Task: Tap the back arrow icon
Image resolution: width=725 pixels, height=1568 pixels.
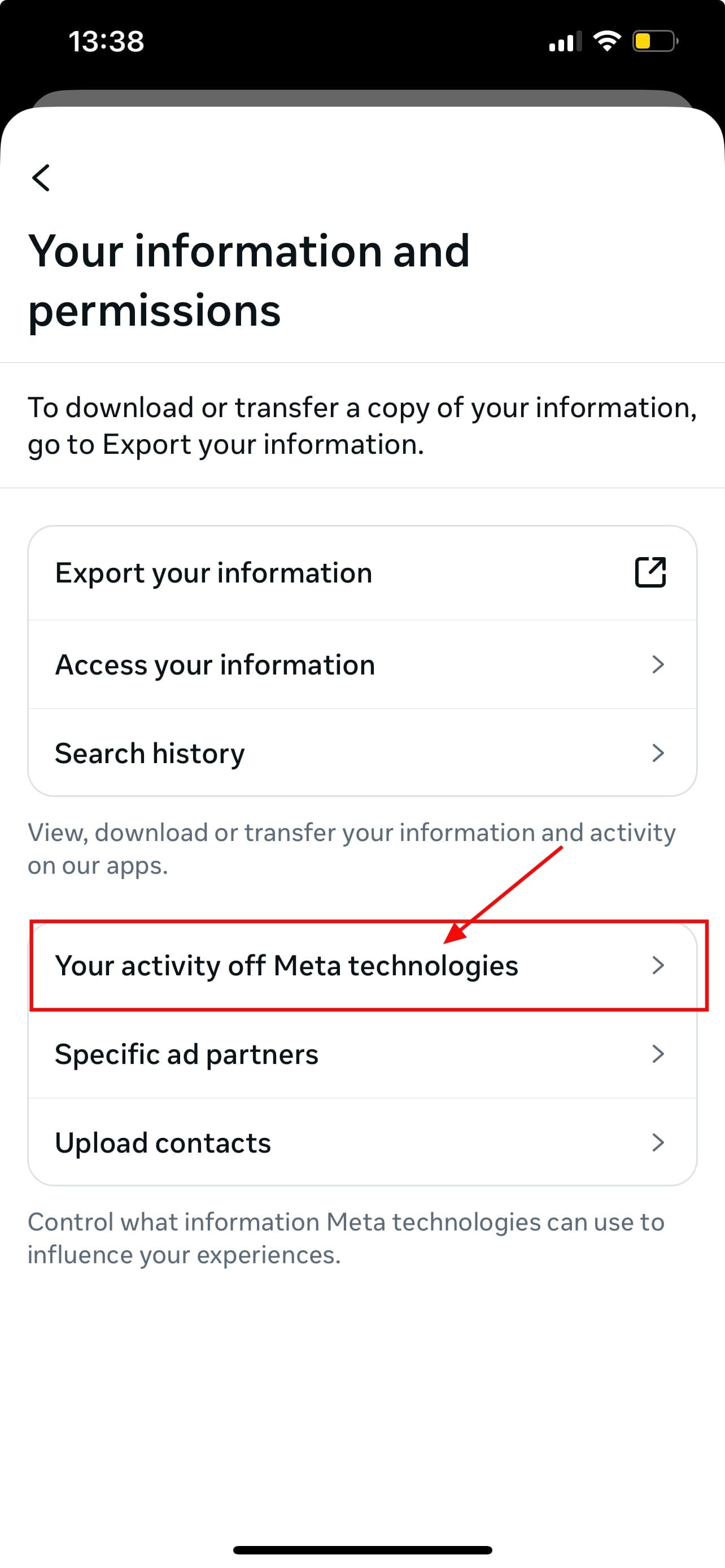Action: [x=41, y=178]
